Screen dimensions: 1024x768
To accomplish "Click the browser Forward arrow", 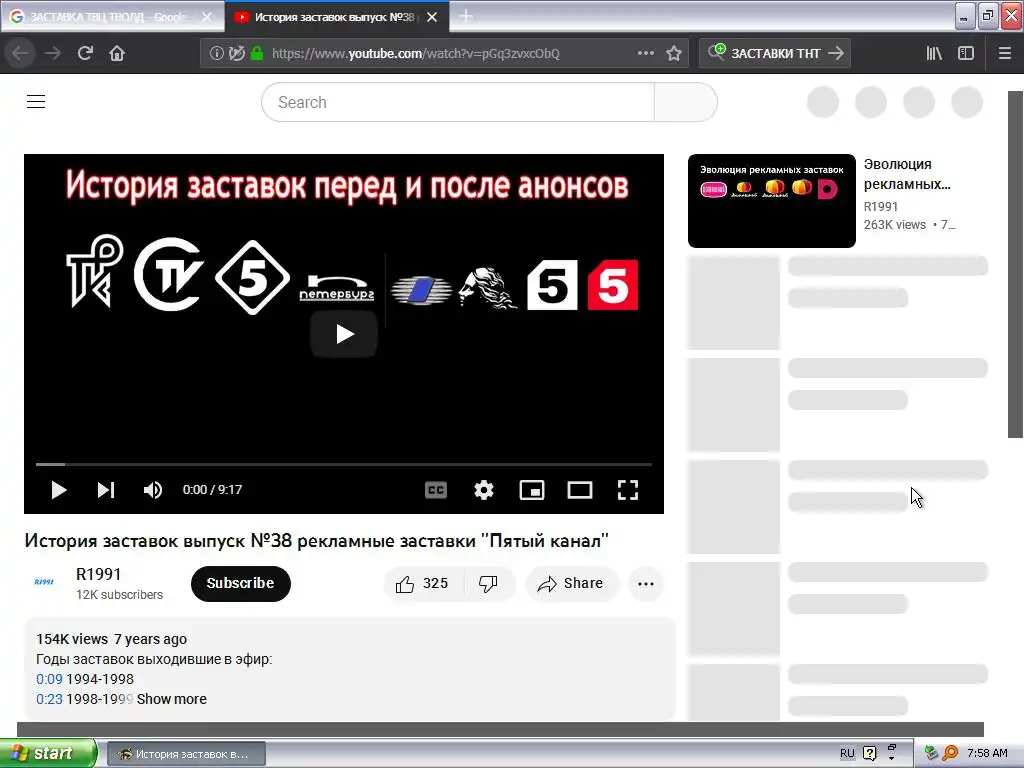I will point(53,53).
